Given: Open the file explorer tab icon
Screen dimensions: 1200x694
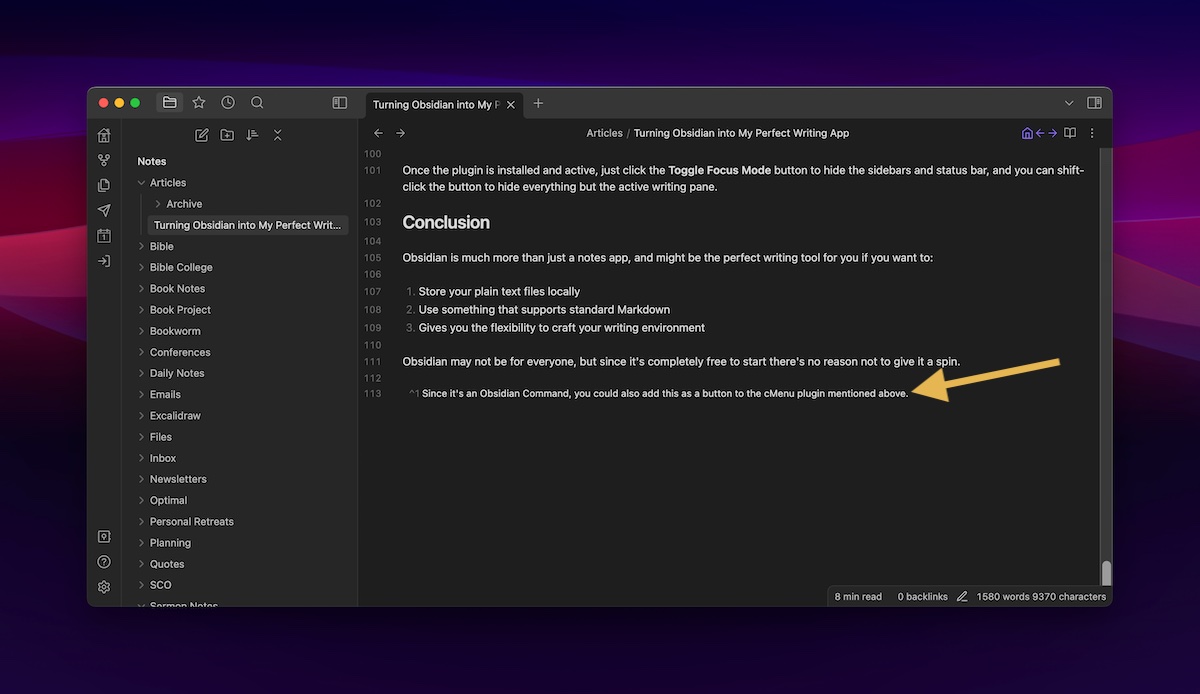Looking at the screenshot, I should coord(170,102).
